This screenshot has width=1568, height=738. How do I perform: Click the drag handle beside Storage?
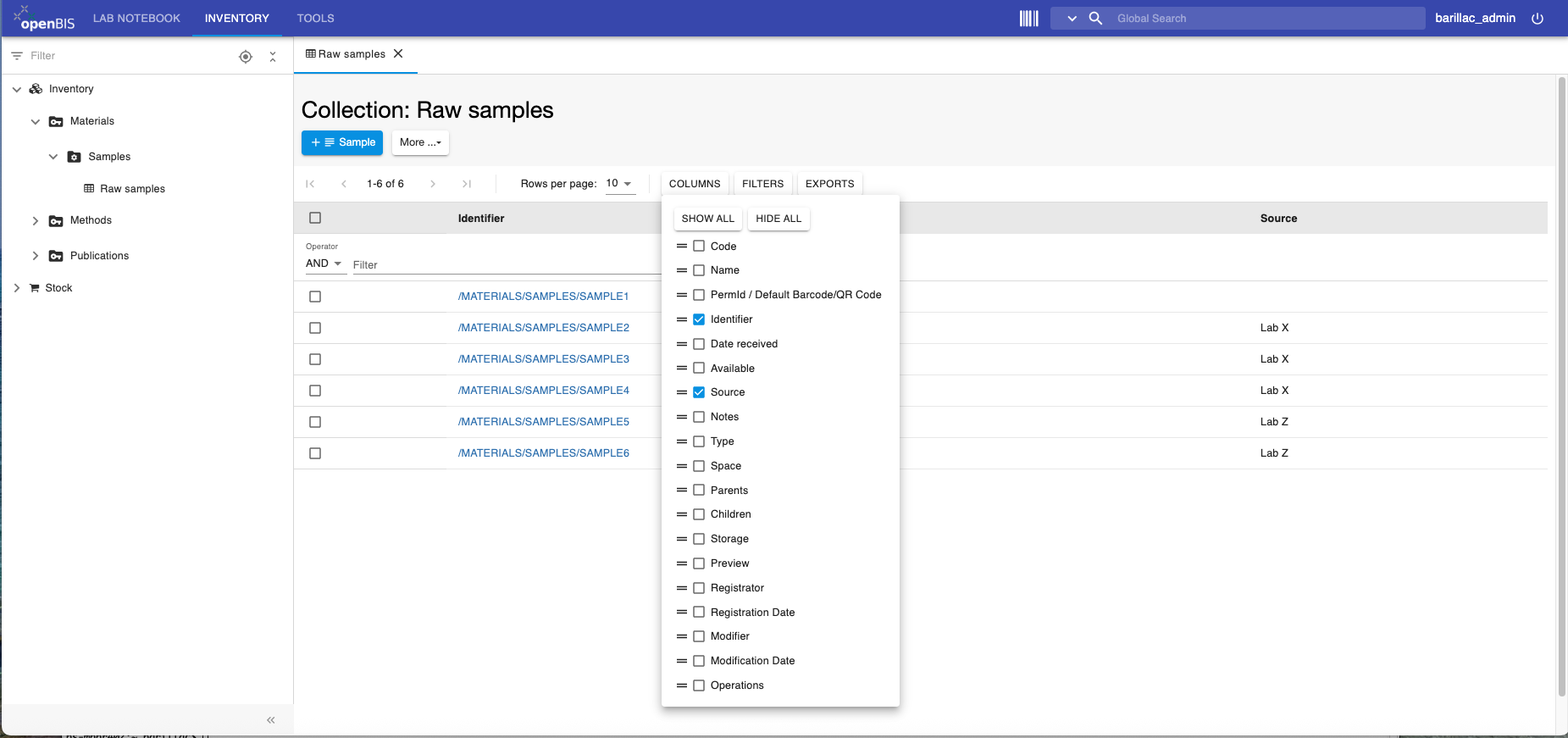pyautogui.click(x=682, y=539)
